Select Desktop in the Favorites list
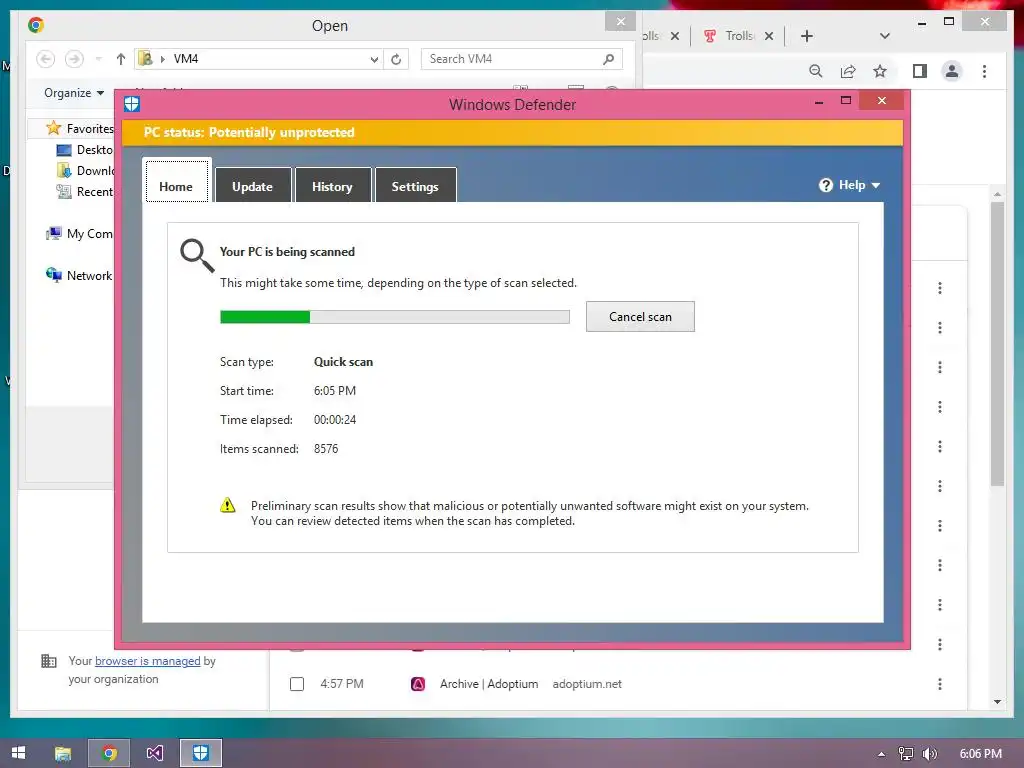Viewport: 1024px width, 768px height. pos(85,150)
